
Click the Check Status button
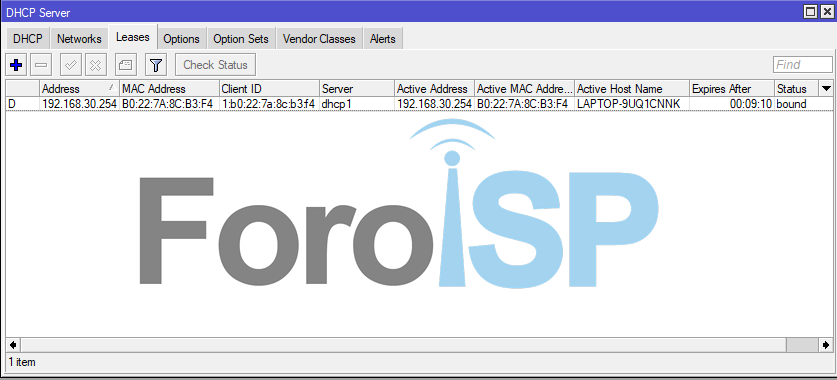click(x=216, y=65)
